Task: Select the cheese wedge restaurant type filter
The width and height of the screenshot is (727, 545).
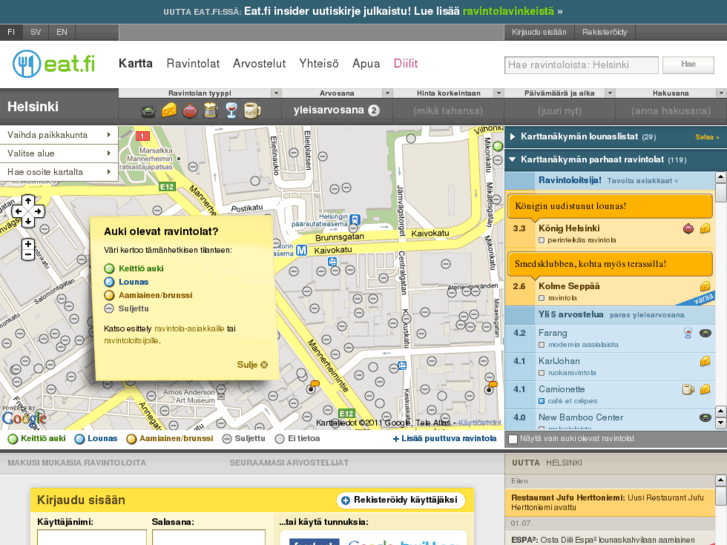Action: 169,110
